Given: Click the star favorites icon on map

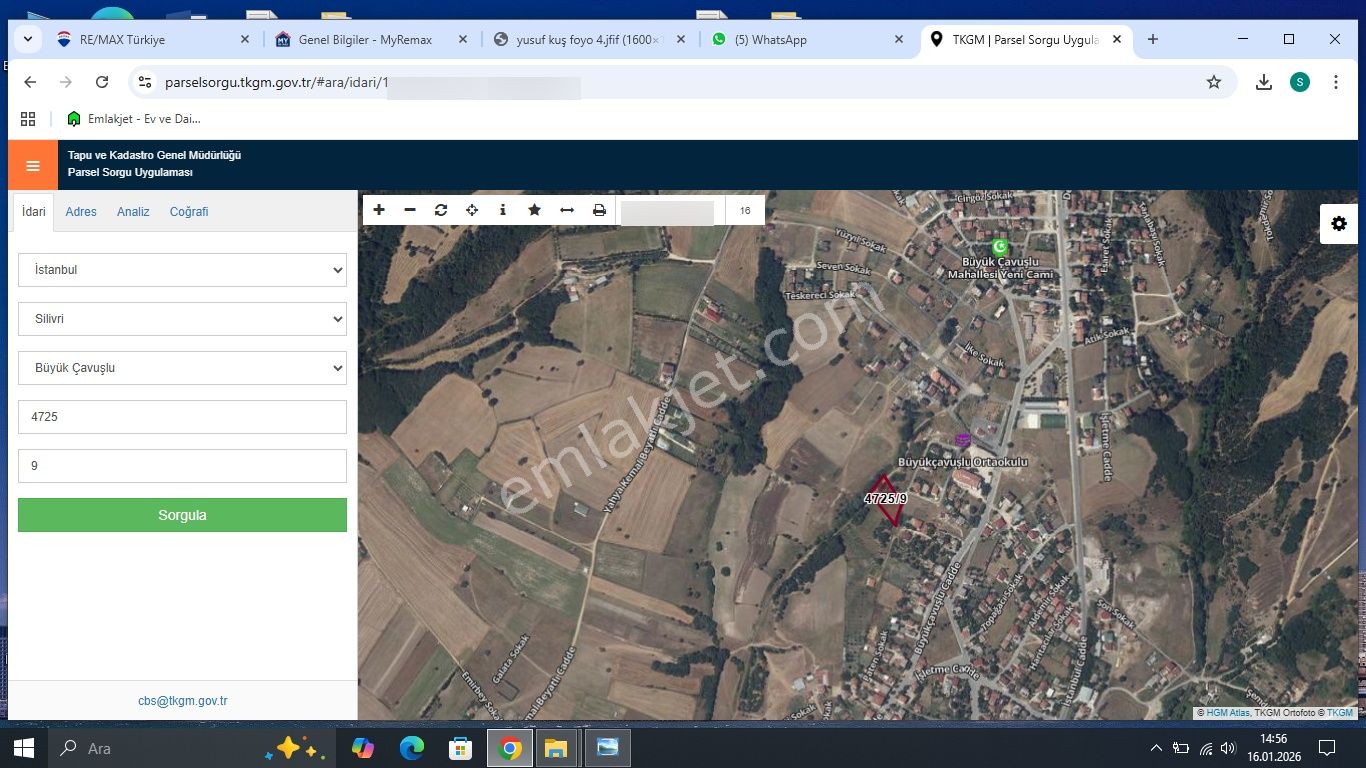Looking at the screenshot, I should point(535,210).
